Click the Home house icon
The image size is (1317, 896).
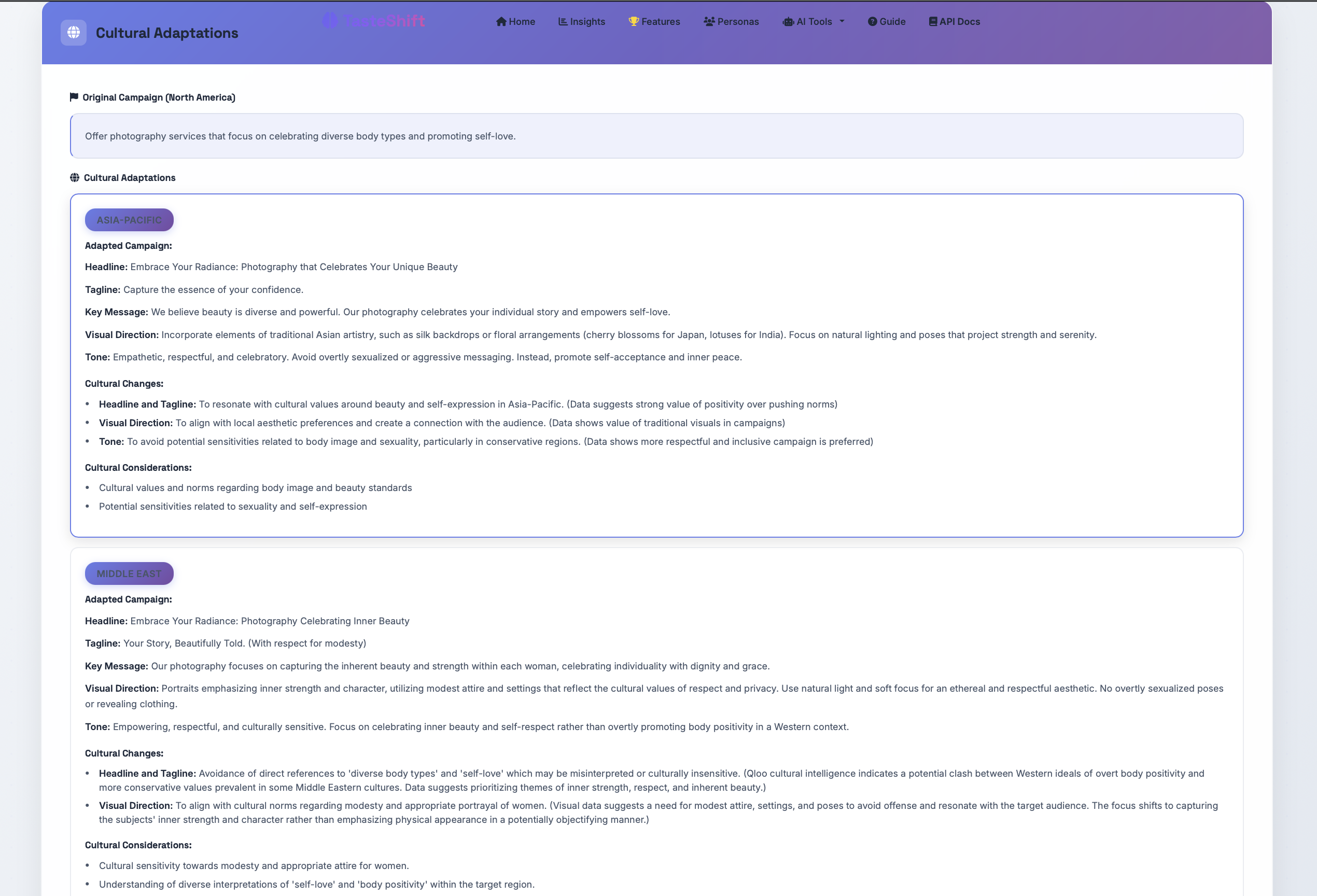tap(500, 22)
